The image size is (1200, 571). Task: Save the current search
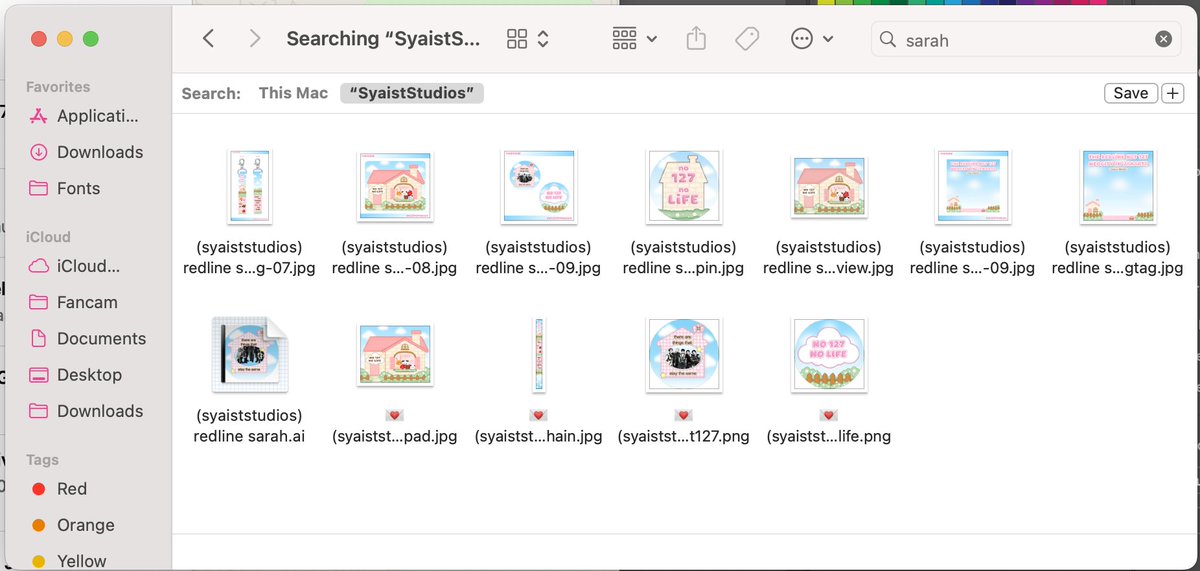(x=1131, y=93)
